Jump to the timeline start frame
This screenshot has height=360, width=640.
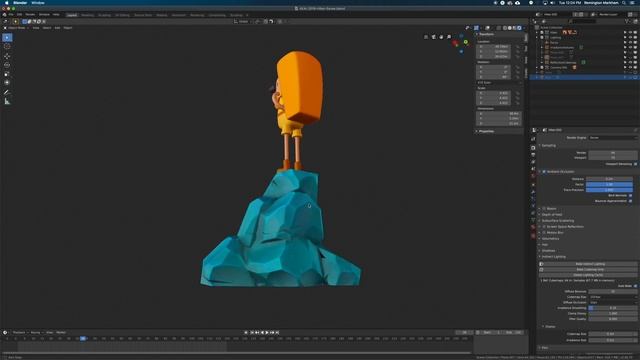click(x=252, y=333)
